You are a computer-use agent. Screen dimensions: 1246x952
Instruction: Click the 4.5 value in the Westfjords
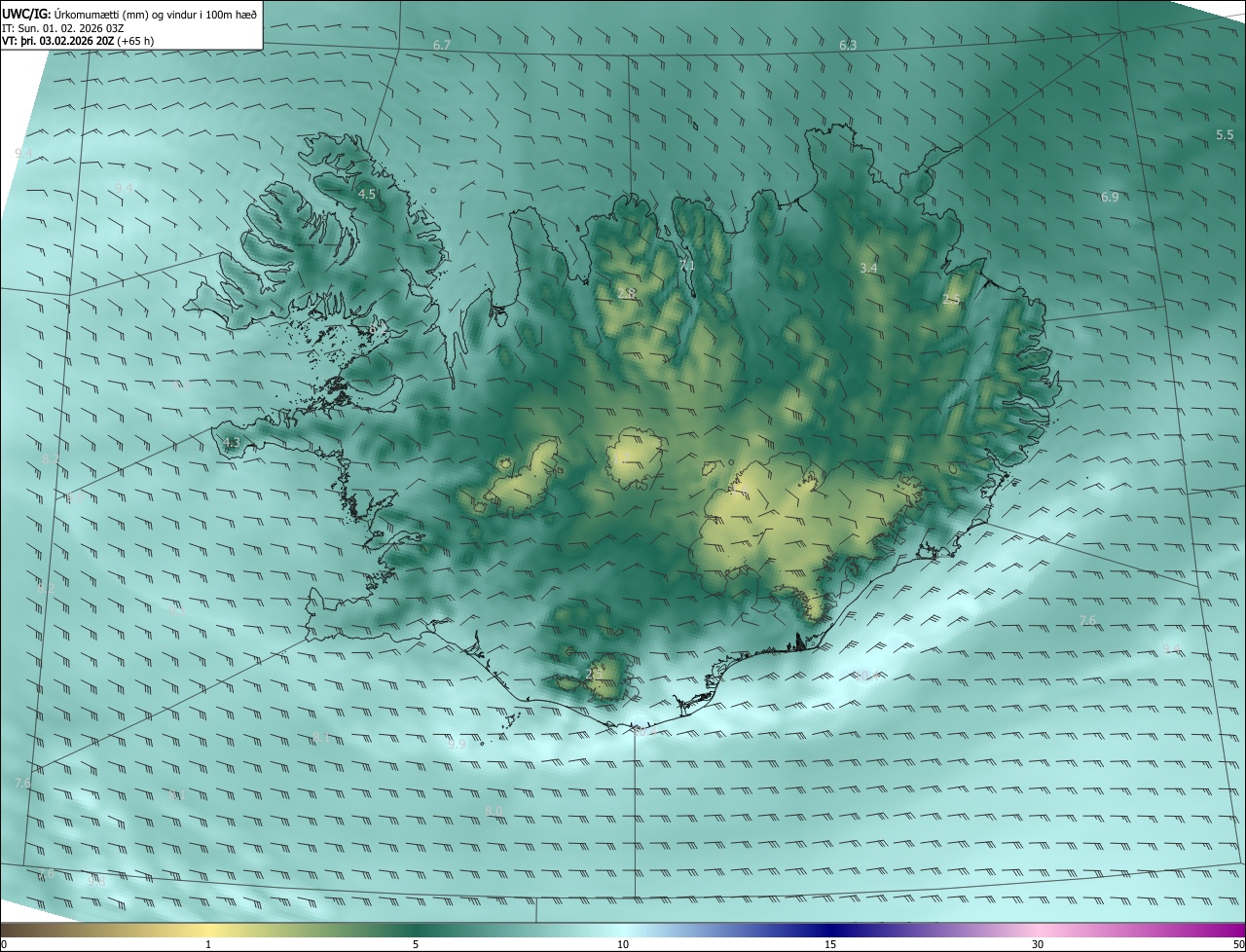click(x=367, y=195)
